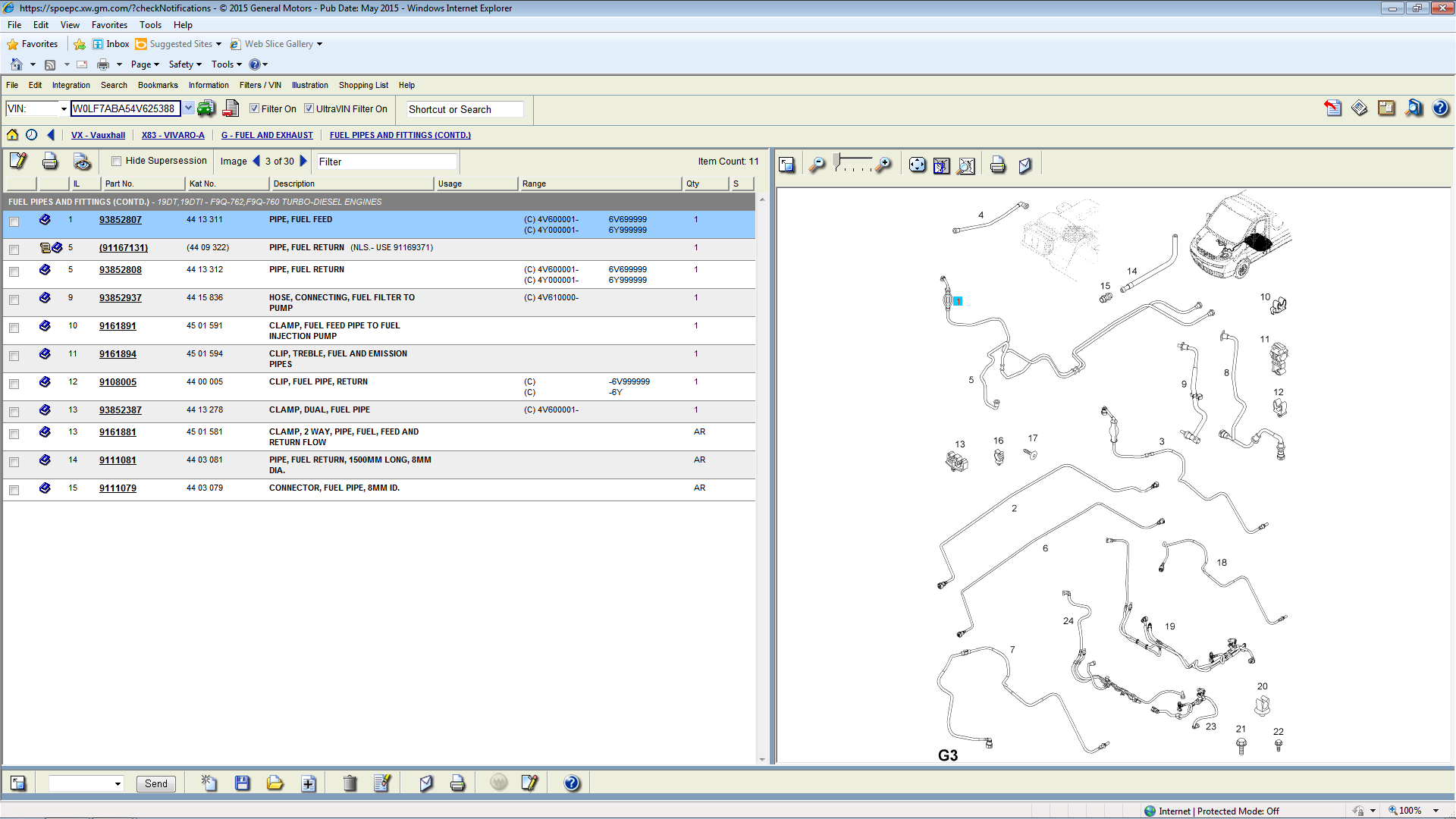Screen dimensions: 1456x819
Task: Click the Send button
Action: click(x=156, y=784)
